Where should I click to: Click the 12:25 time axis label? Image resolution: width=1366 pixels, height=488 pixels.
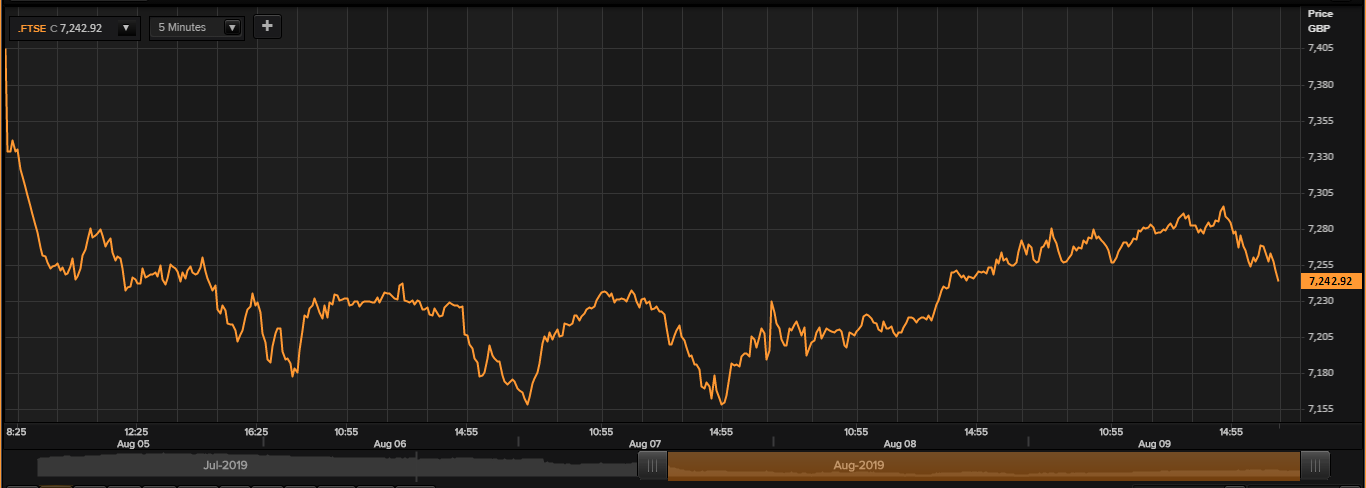point(136,432)
